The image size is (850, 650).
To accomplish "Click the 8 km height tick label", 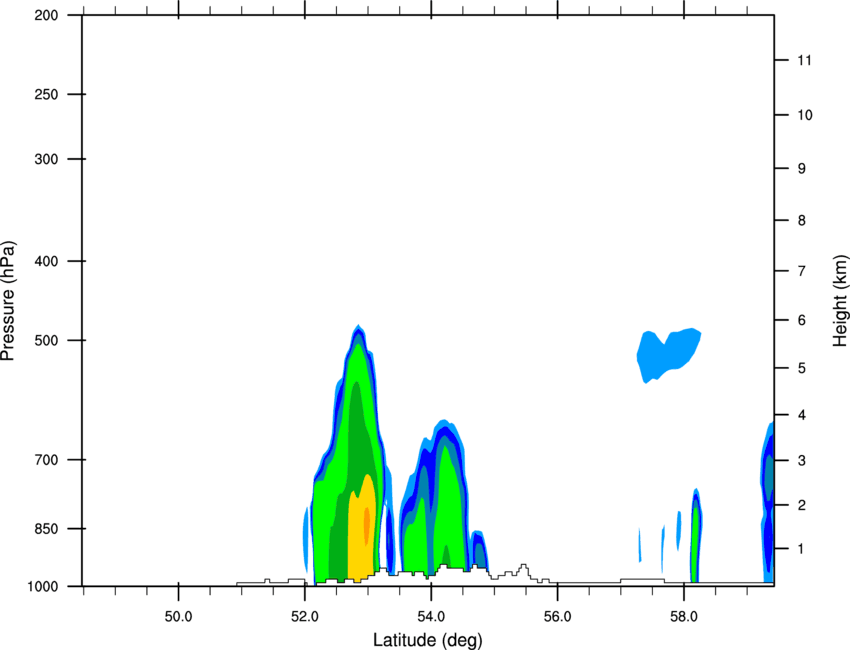I will (802, 220).
